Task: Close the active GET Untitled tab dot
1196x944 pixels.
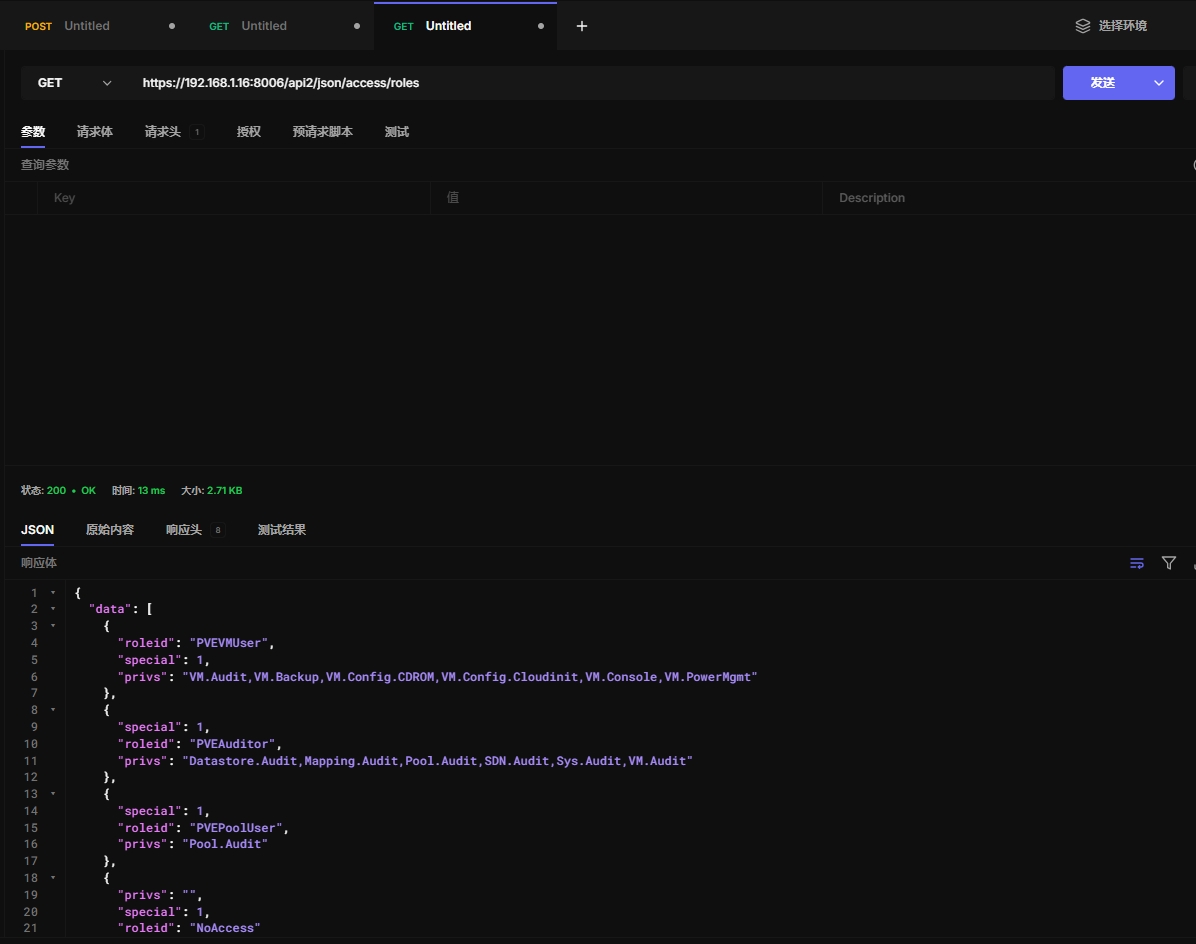Action: click(541, 26)
